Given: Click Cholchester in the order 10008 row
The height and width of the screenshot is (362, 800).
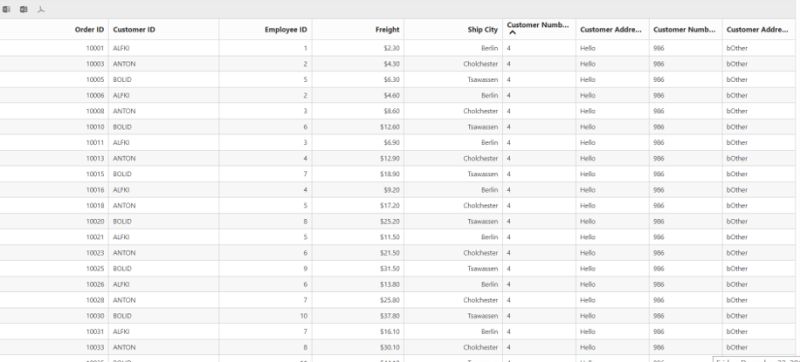Looking at the screenshot, I should [x=481, y=111].
